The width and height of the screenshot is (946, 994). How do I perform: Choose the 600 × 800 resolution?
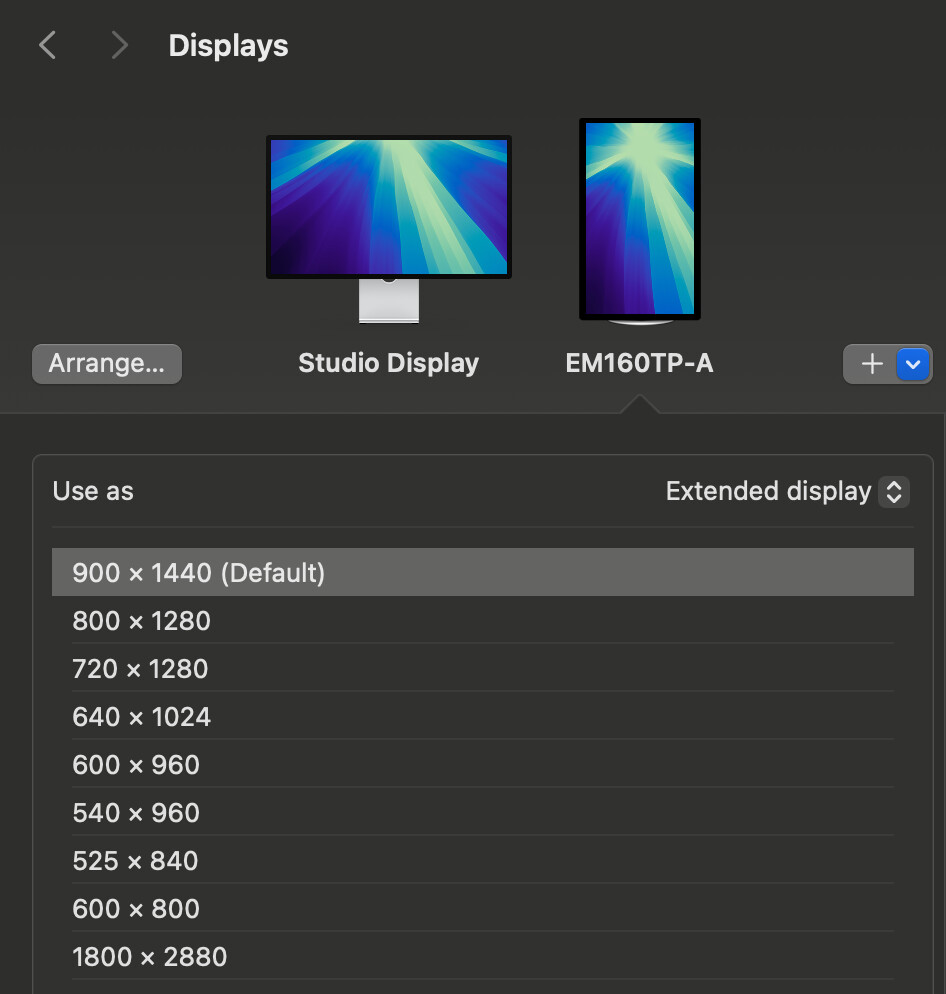483,908
